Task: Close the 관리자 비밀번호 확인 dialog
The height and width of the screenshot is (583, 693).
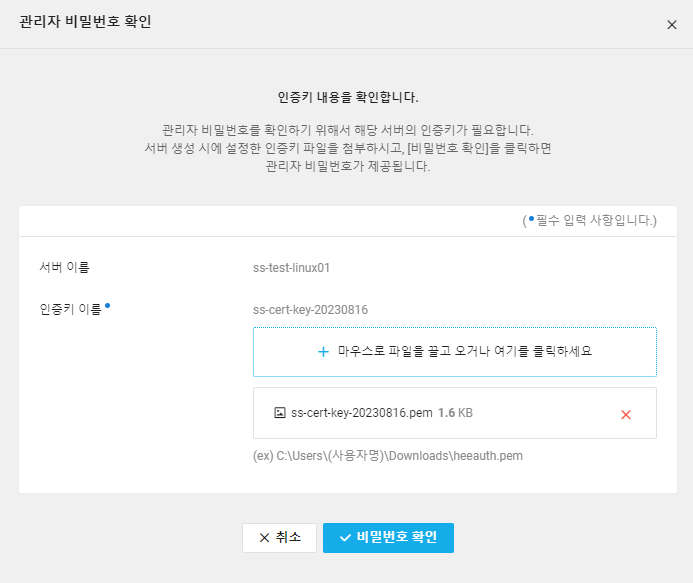Action: tap(671, 25)
